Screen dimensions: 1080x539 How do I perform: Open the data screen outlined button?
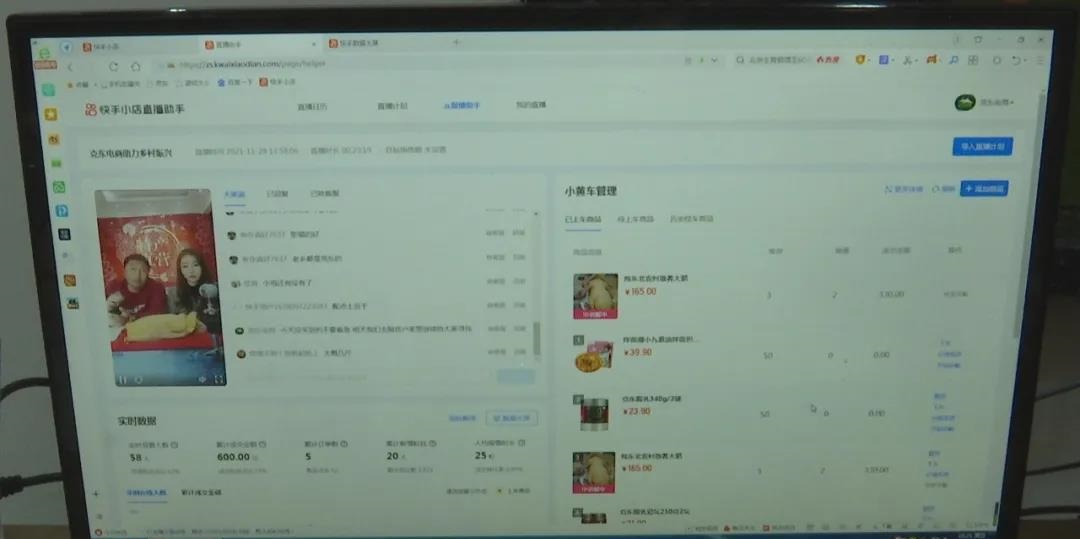pyautogui.click(x=512, y=419)
